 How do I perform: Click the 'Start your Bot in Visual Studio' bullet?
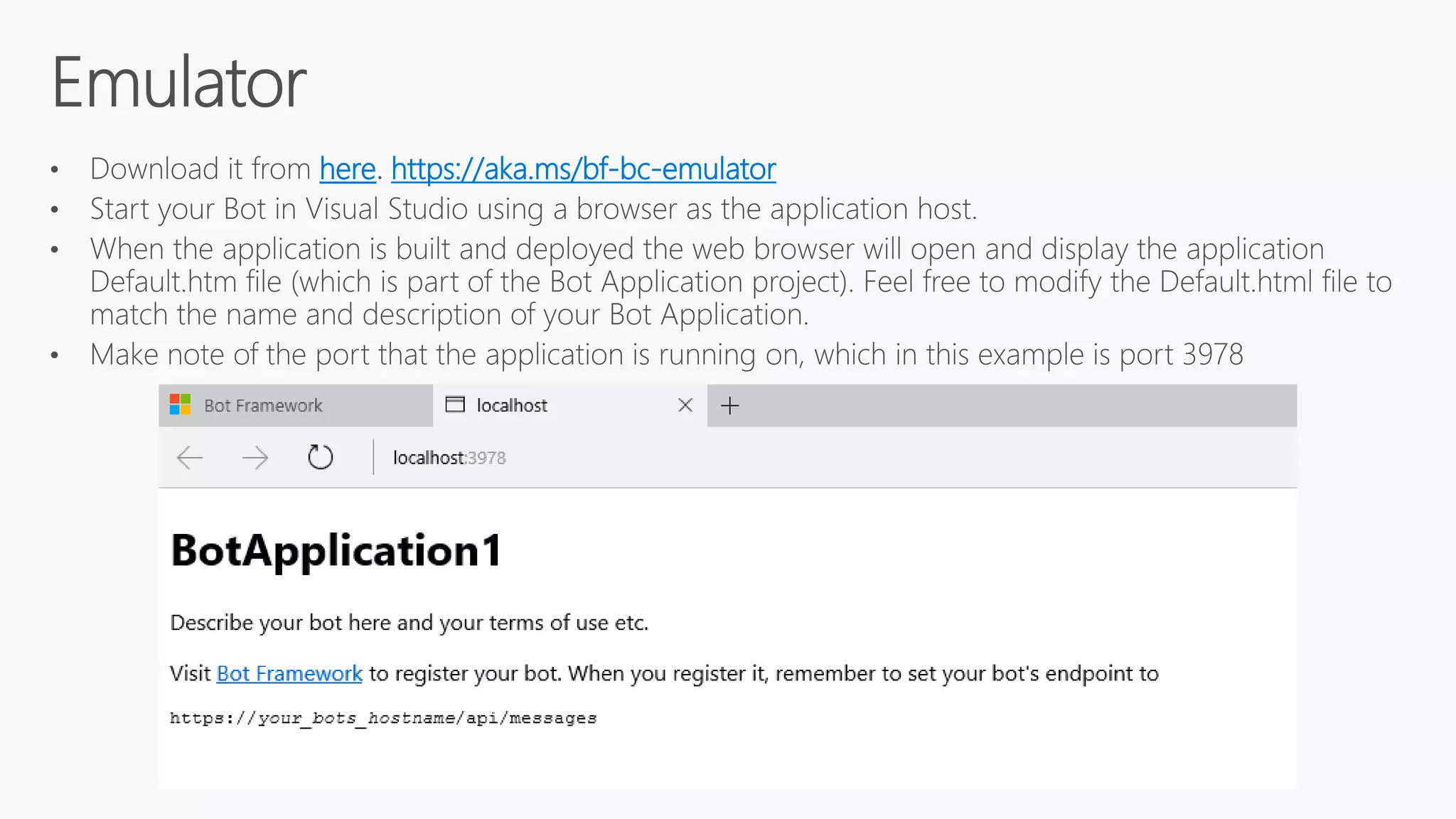tap(534, 210)
